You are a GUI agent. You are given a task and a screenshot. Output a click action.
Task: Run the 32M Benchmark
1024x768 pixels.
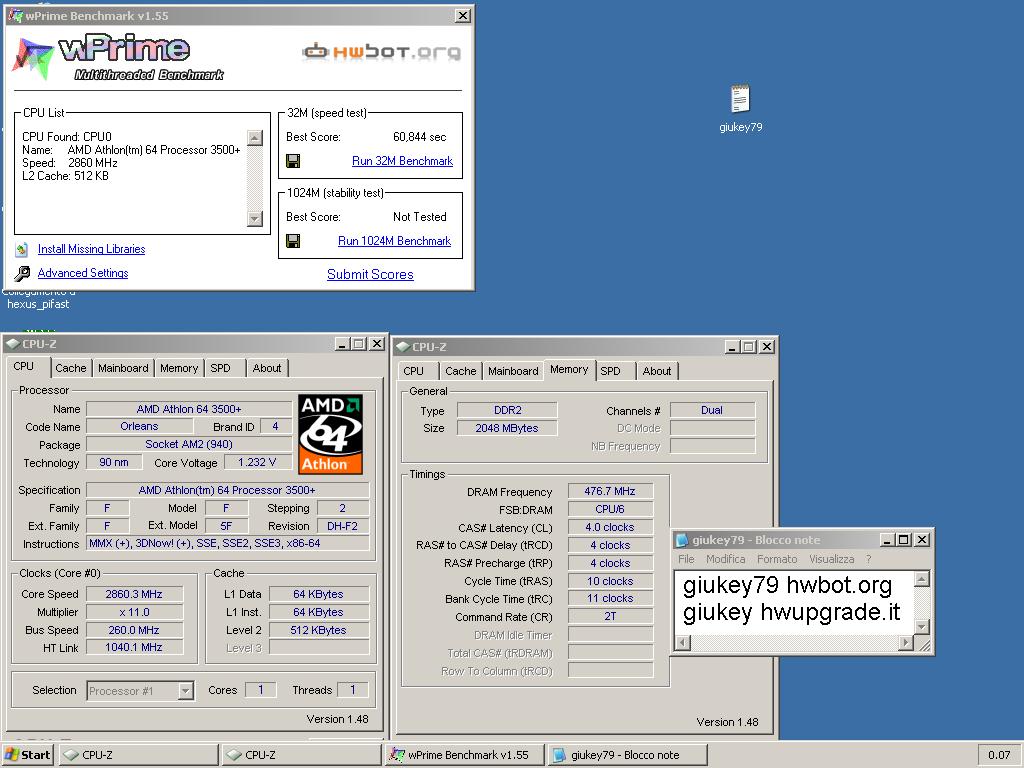[x=402, y=161]
